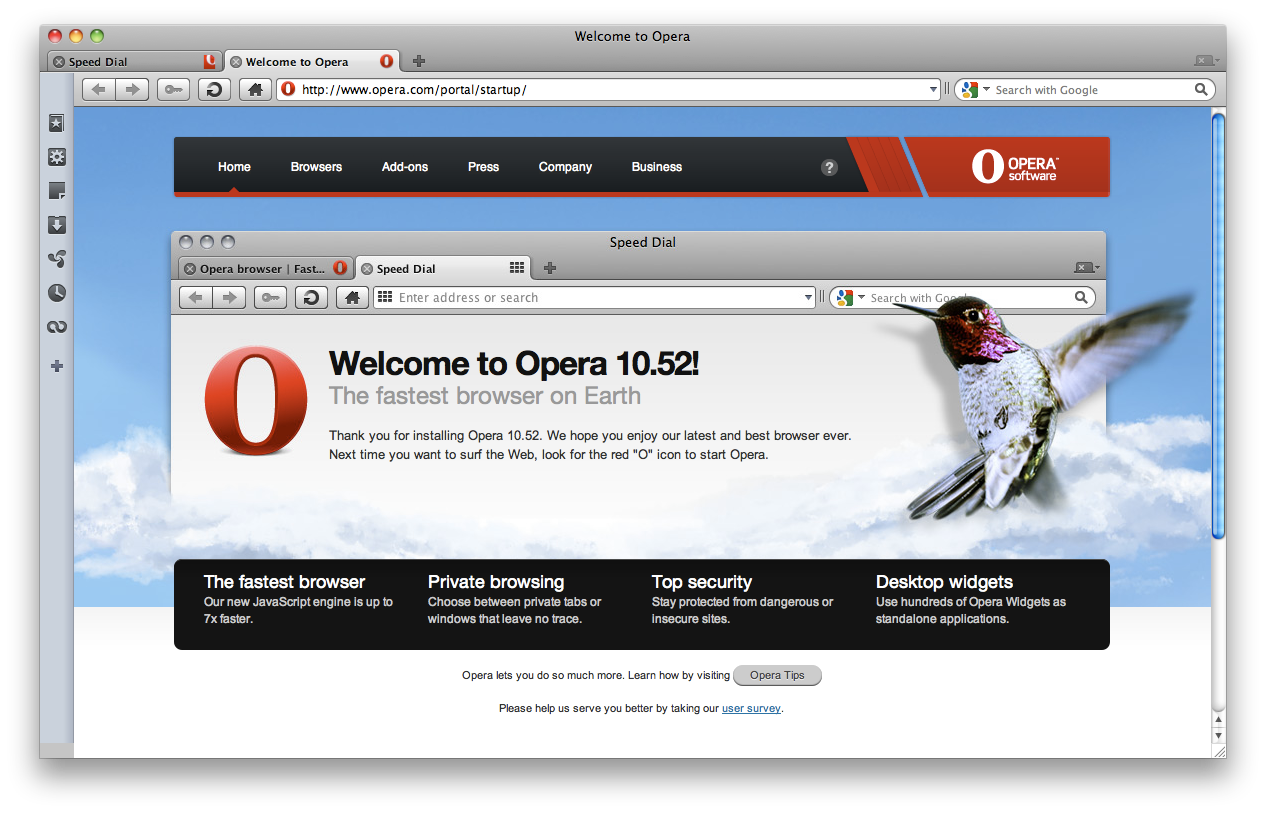Open the Notes panel
This screenshot has width=1266, height=813.
coord(57,191)
